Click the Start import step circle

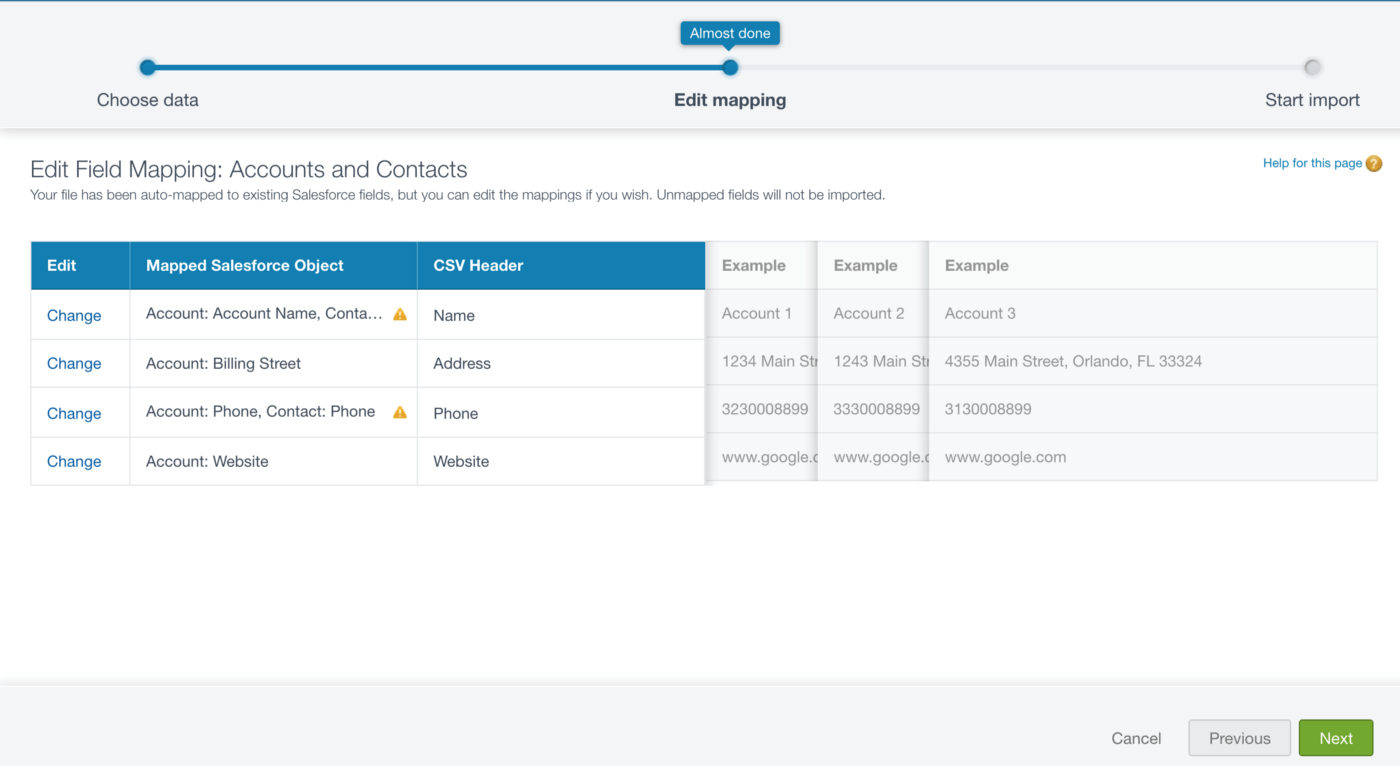(1312, 68)
